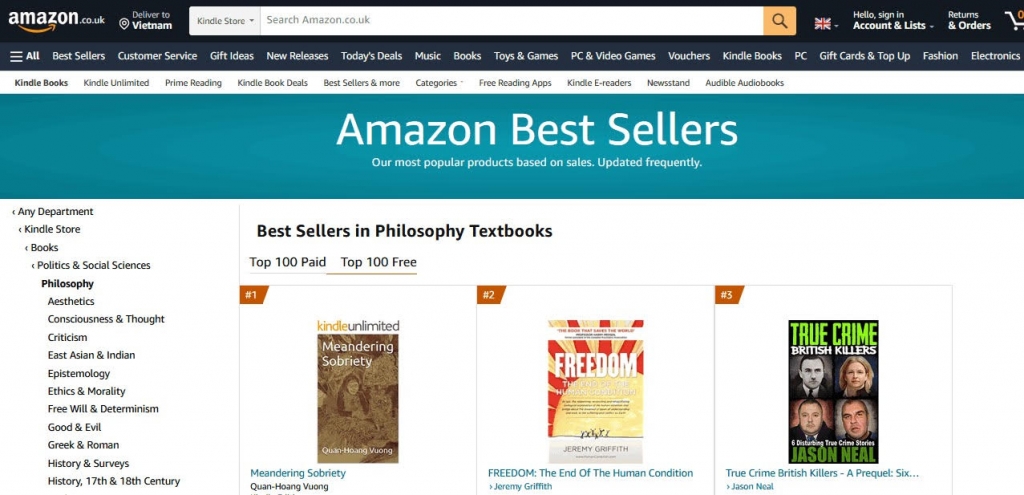Select the Top 100 Free tab
This screenshot has height=495, width=1024.
(378, 262)
